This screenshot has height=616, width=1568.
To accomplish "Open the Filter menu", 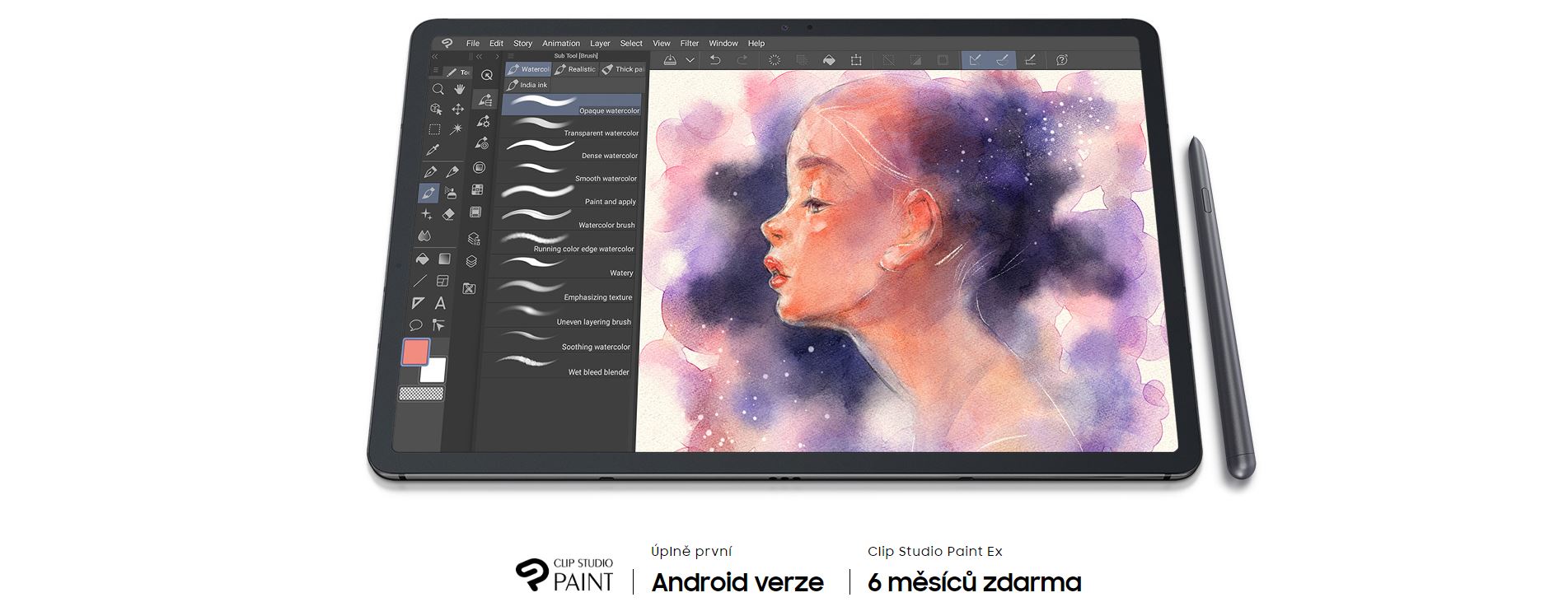I will (689, 44).
